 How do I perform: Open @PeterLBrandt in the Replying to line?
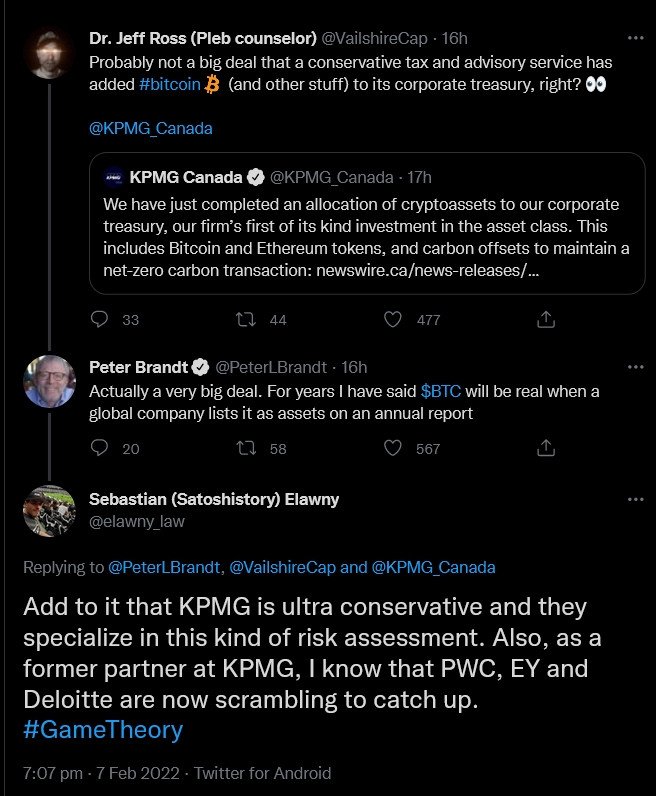click(164, 567)
